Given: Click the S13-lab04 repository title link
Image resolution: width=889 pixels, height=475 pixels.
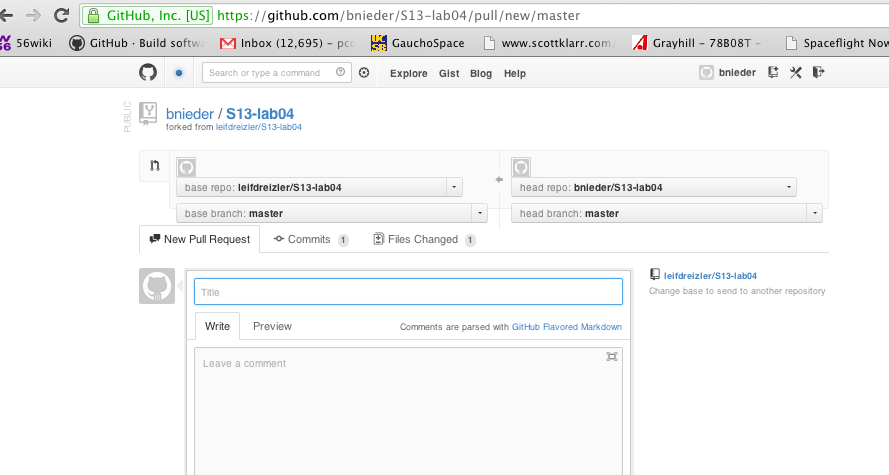Looking at the screenshot, I should coord(260,113).
